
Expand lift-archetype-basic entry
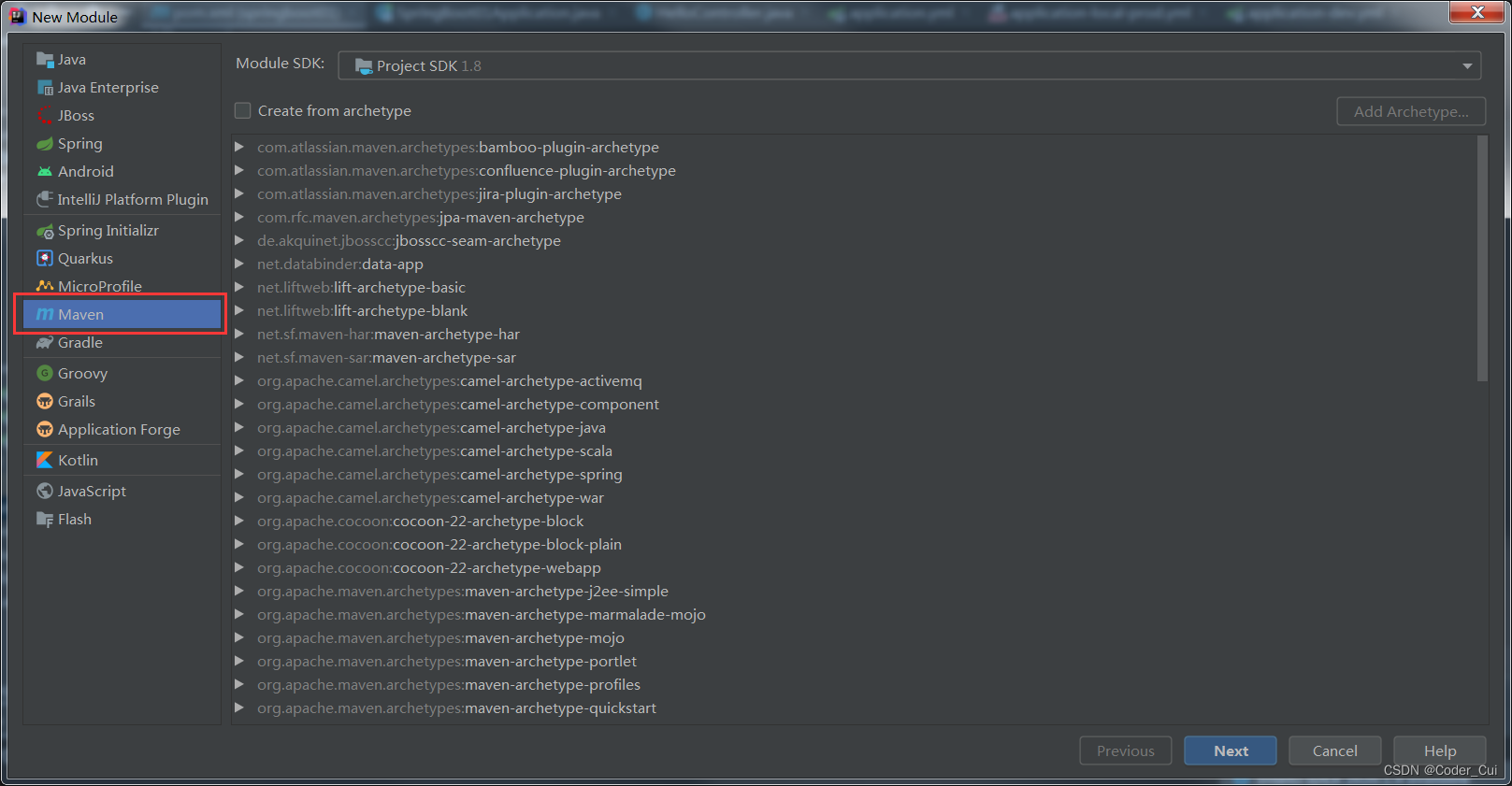[239, 287]
